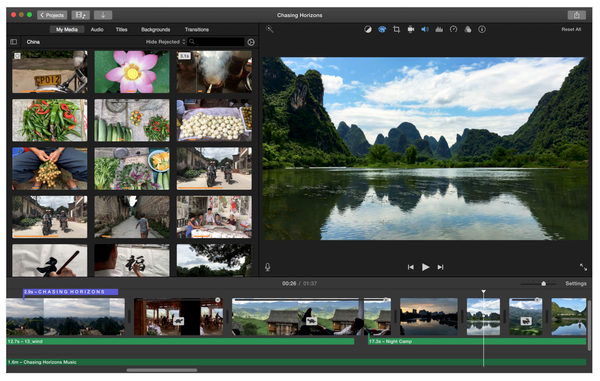Select the Chasing Horizons Music track
Screen dimensions: 600x381
coord(296,362)
